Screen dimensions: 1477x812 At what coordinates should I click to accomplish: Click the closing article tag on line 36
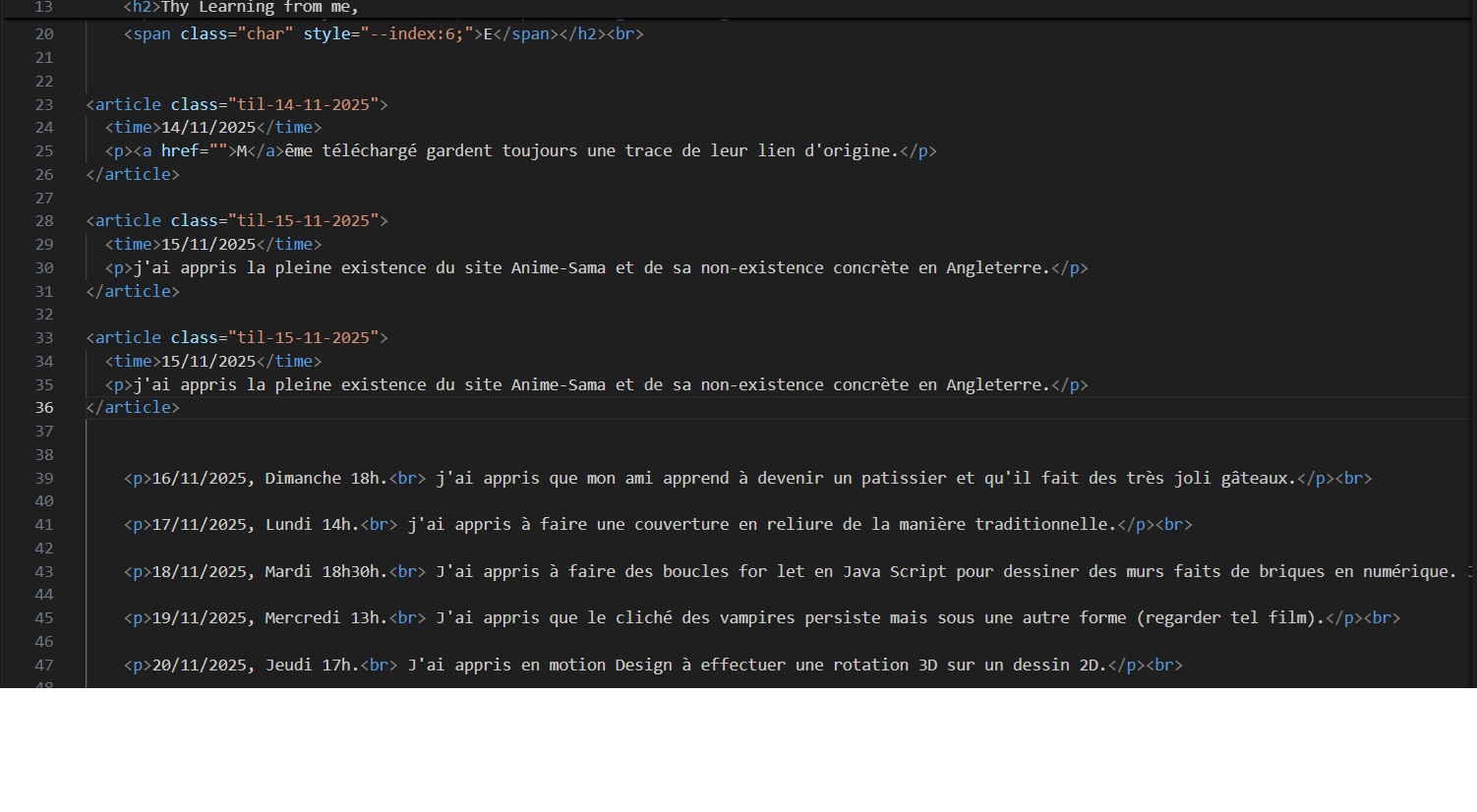[133, 408]
